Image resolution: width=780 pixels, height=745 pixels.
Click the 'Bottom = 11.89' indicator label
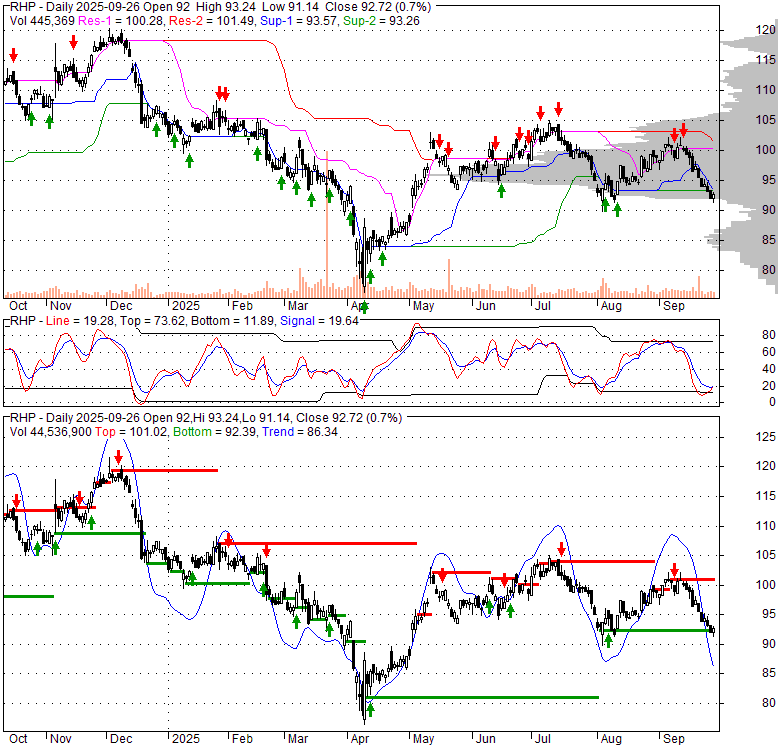point(232,321)
